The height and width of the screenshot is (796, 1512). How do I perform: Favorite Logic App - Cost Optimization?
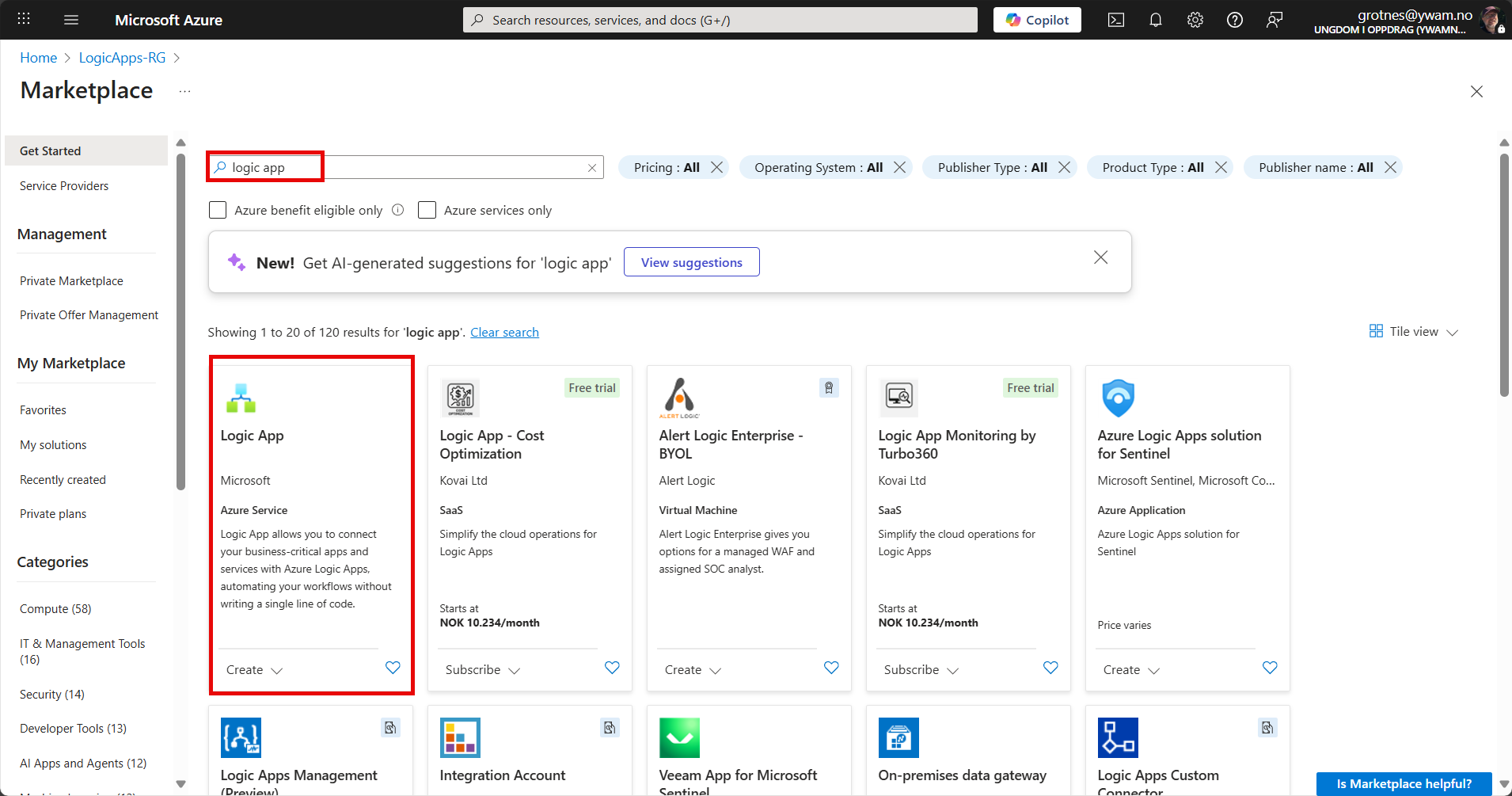point(612,668)
